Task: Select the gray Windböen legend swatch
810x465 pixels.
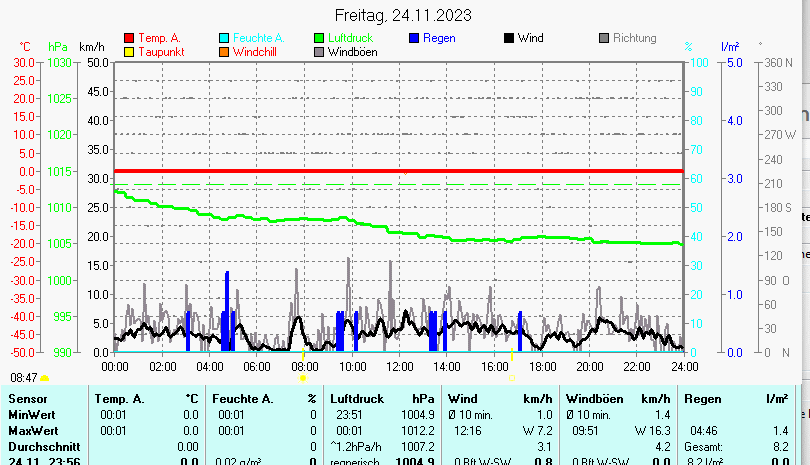Action: coord(319,52)
